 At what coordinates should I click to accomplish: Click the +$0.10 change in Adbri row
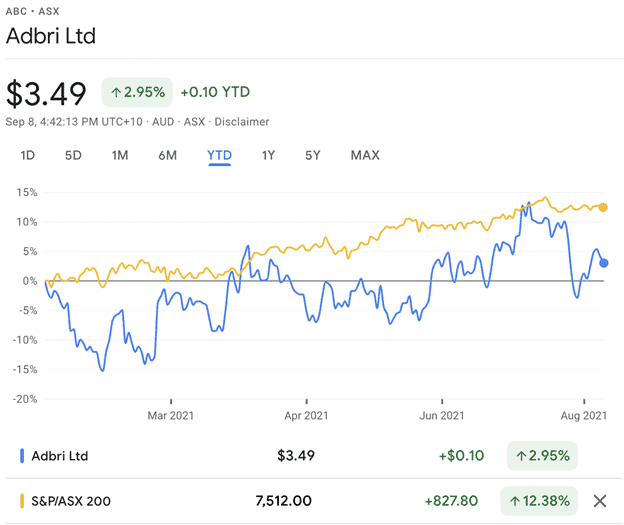pyautogui.click(x=461, y=456)
